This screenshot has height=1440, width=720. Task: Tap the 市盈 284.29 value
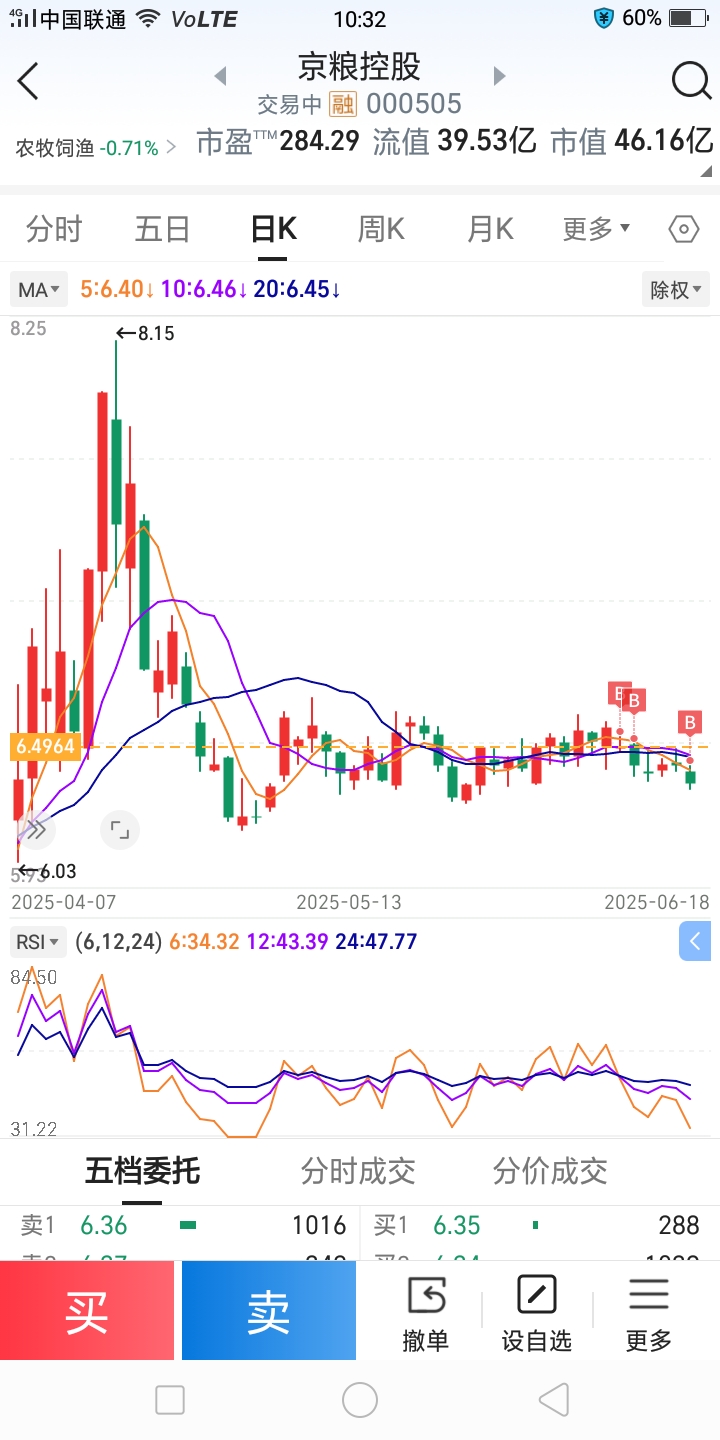pyautogui.click(x=278, y=141)
